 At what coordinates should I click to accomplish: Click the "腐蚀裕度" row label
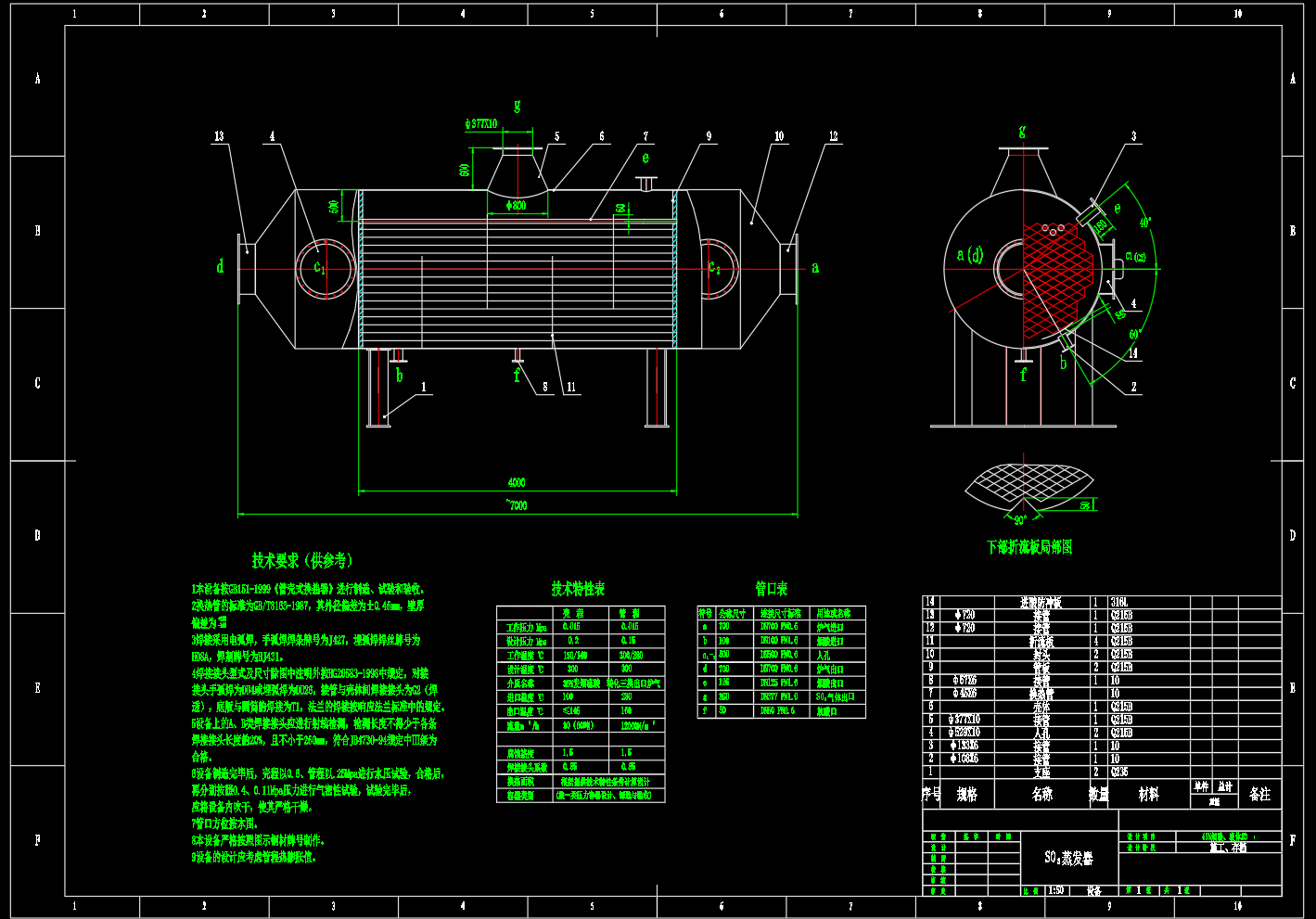[520, 752]
